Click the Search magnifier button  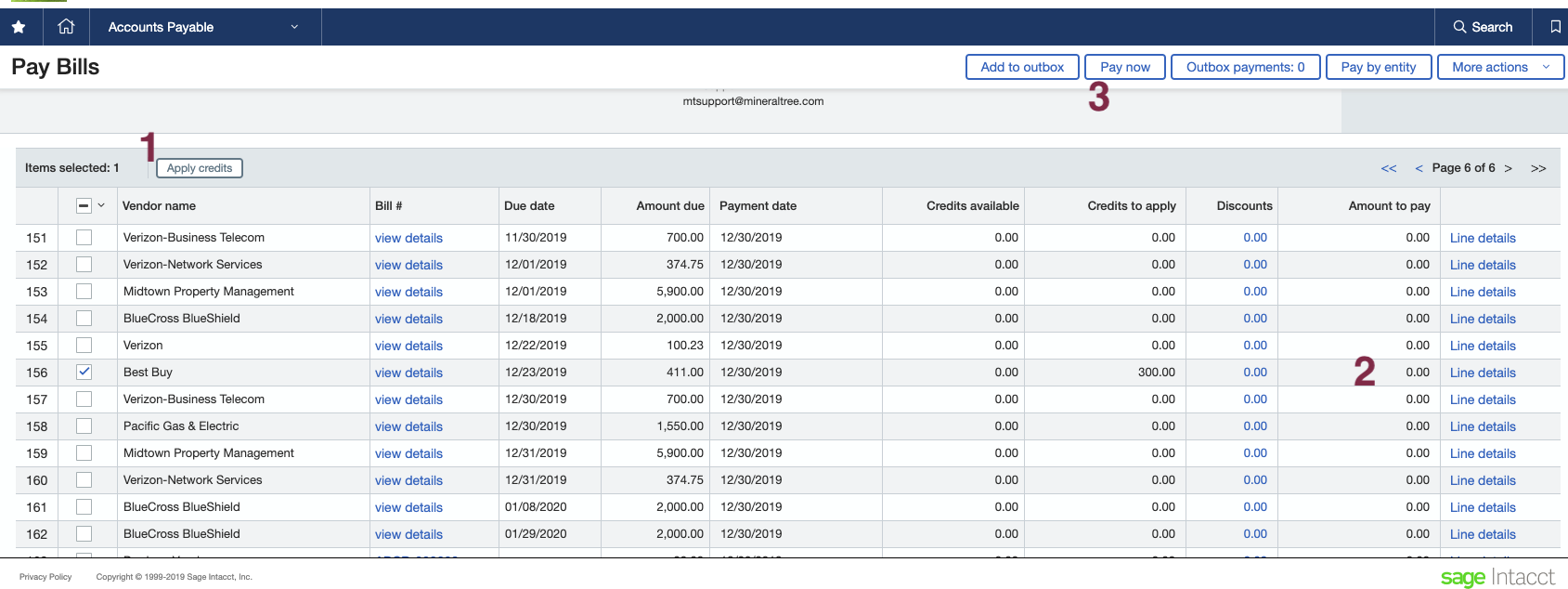pyautogui.click(x=1483, y=27)
